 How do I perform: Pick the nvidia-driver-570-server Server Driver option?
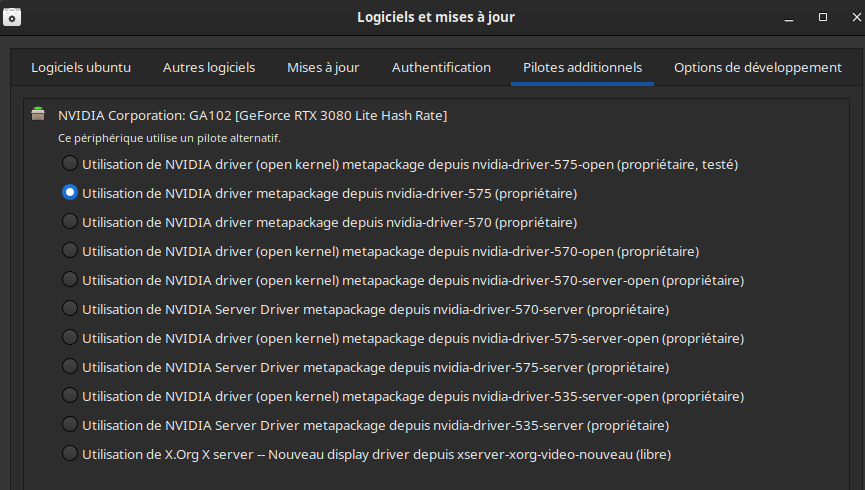pyautogui.click(x=70, y=308)
